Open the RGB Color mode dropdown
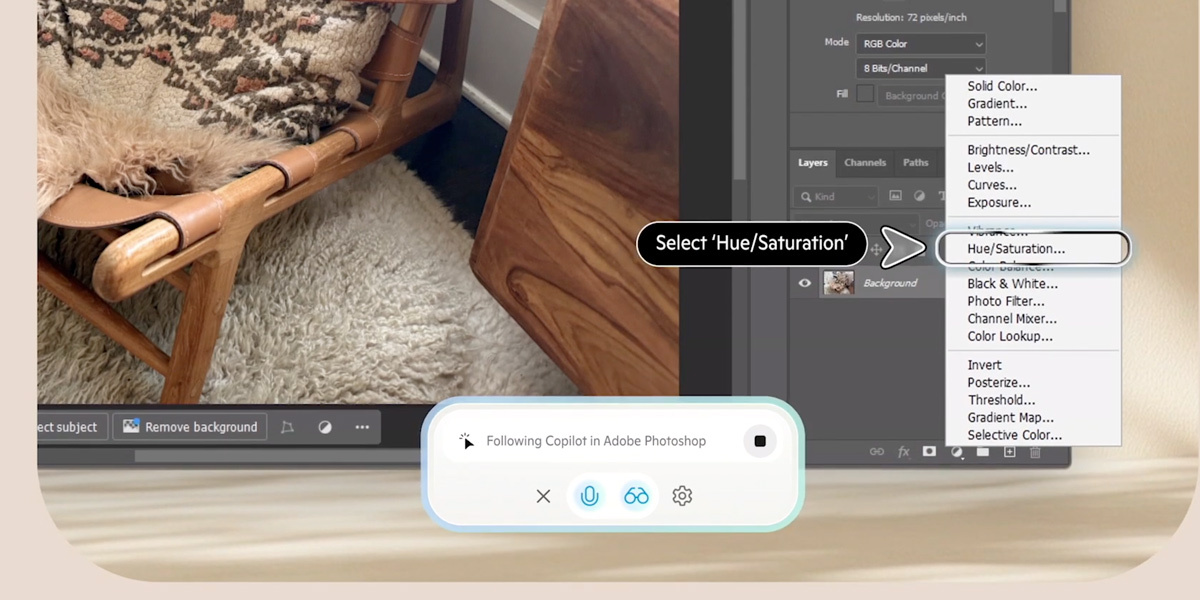This screenshot has width=1200, height=600. (x=920, y=44)
